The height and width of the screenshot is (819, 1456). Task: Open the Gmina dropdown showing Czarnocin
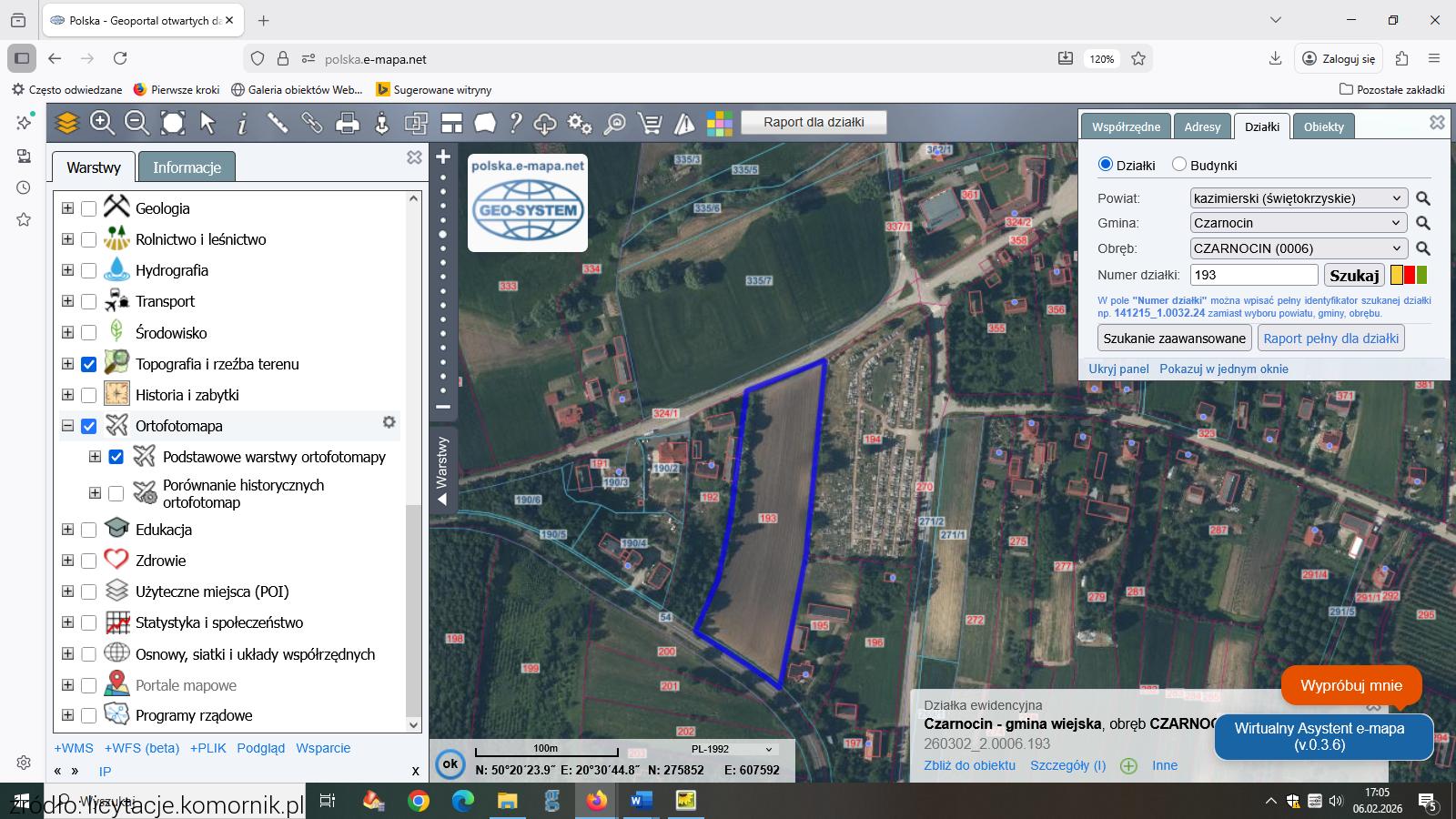click(x=1298, y=223)
